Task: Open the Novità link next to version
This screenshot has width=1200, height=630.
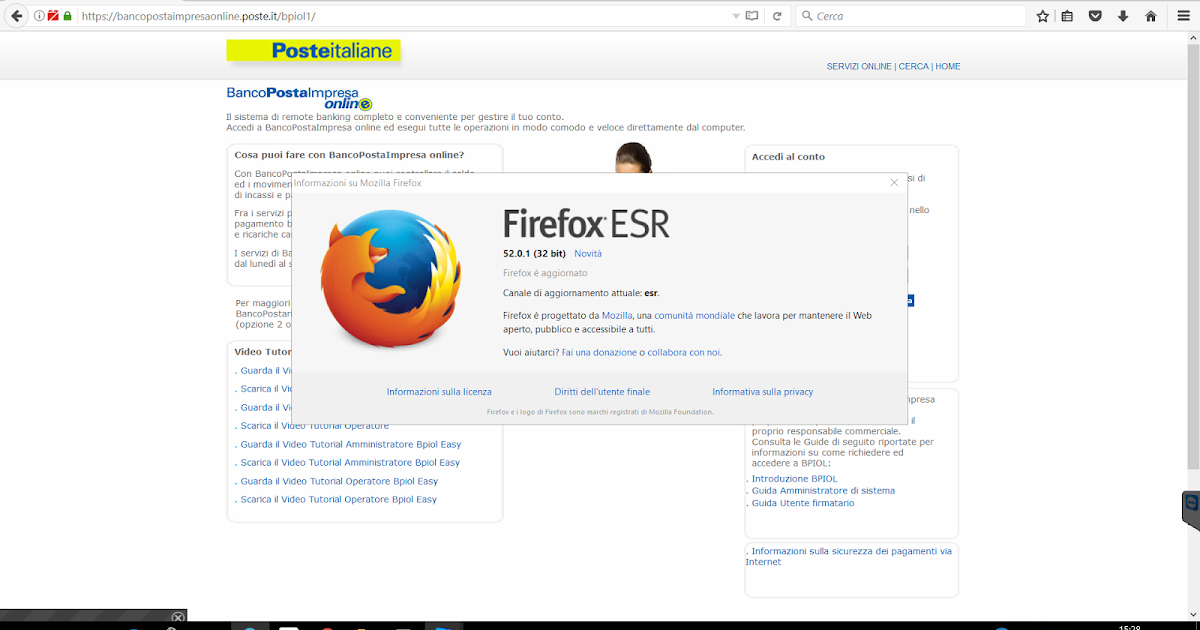Action: click(x=588, y=254)
